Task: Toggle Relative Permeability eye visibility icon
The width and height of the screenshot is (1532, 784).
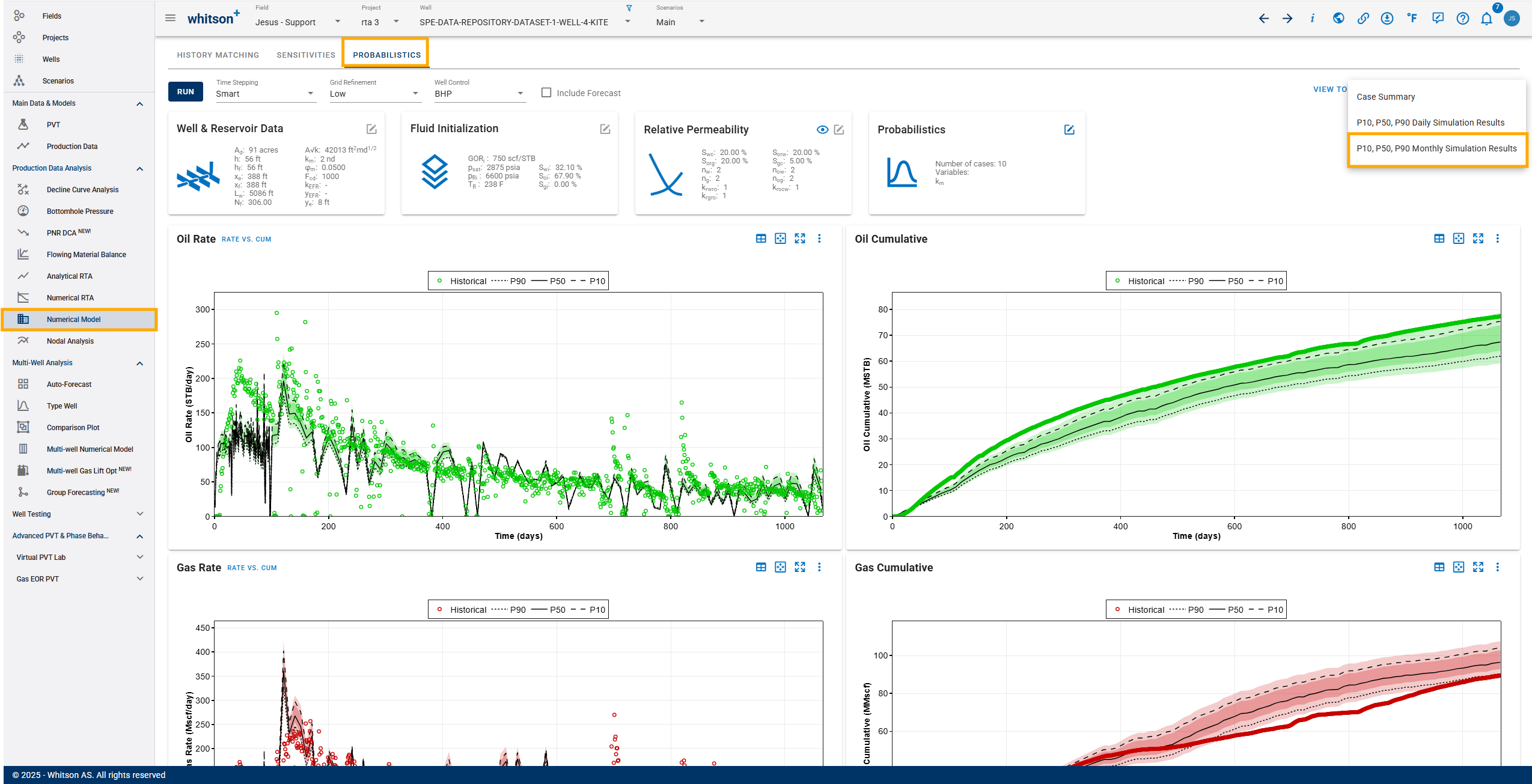Action: pyautogui.click(x=823, y=130)
